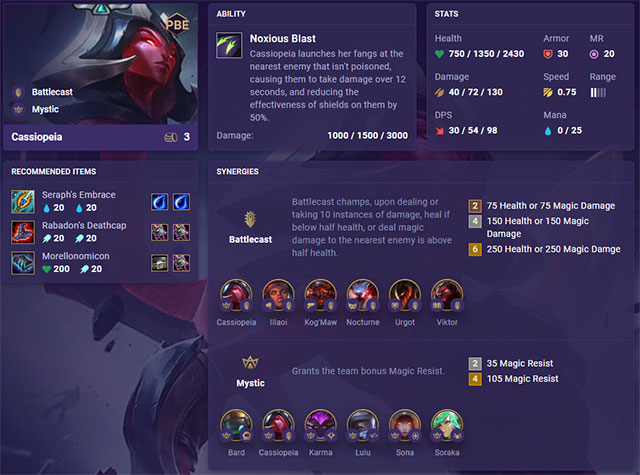Image resolution: width=640 pixels, height=475 pixels.
Task: Open the Mystic trait link under Cassiopeia's portrait
Action: [45, 109]
